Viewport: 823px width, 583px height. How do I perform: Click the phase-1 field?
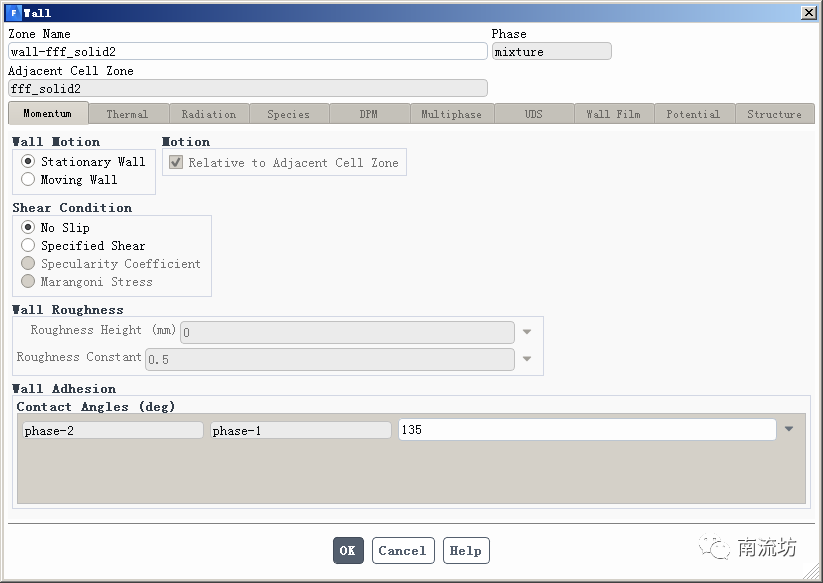pyautogui.click(x=301, y=430)
